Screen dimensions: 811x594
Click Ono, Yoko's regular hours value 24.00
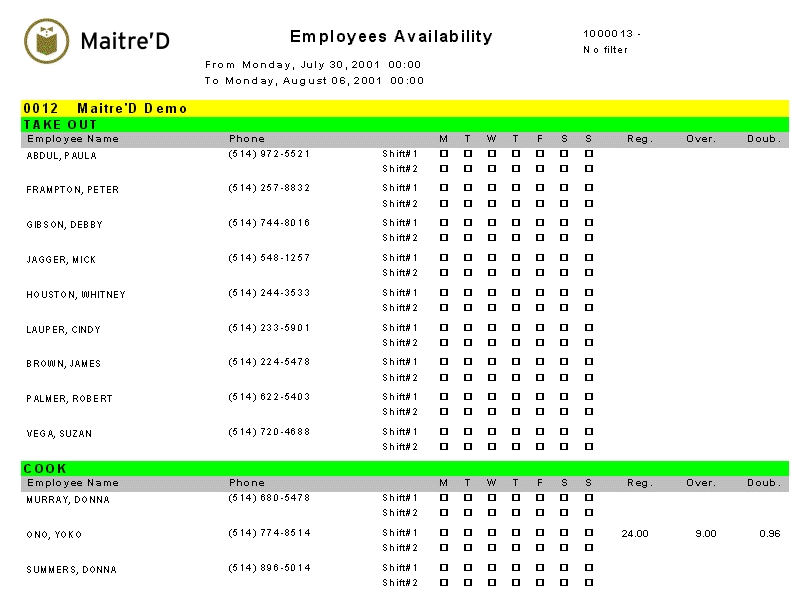click(635, 534)
